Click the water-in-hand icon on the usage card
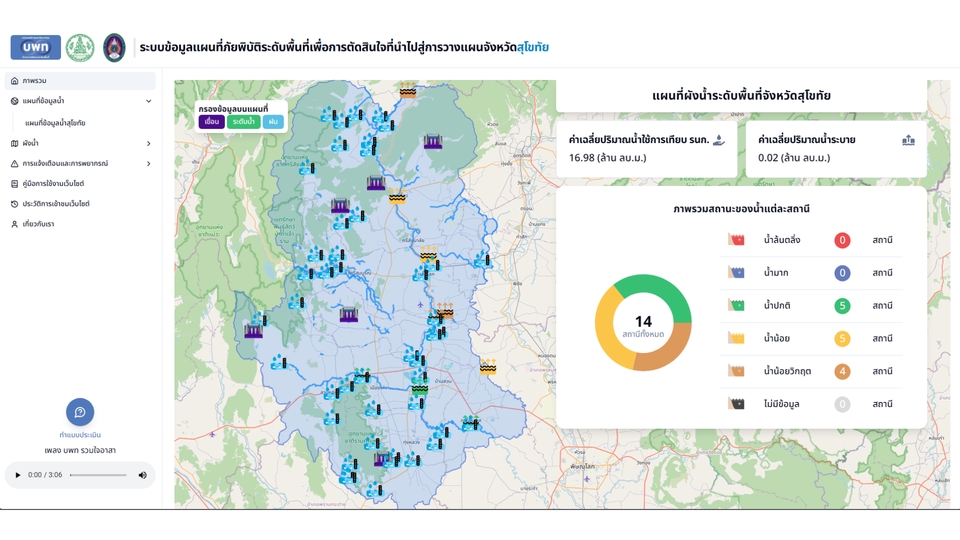 (718, 141)
